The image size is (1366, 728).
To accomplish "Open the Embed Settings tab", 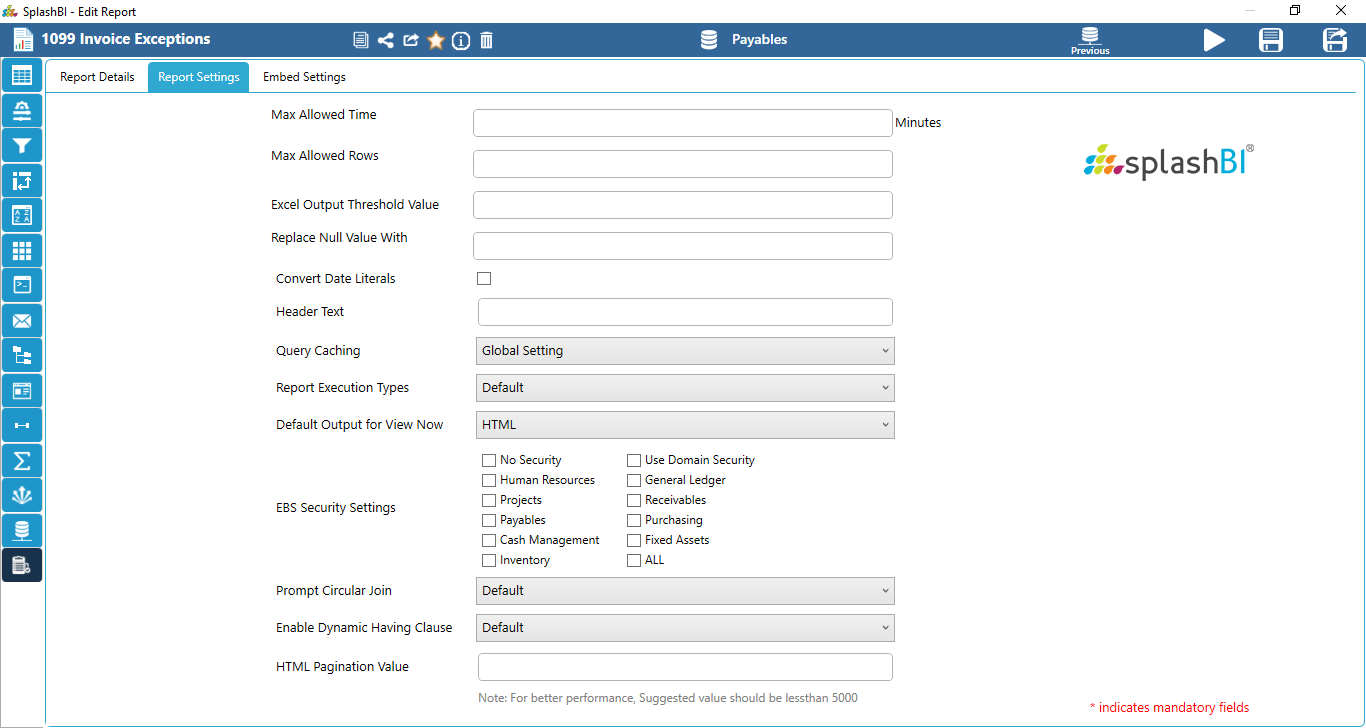I will pyautogui.click(x=304, y=77).
